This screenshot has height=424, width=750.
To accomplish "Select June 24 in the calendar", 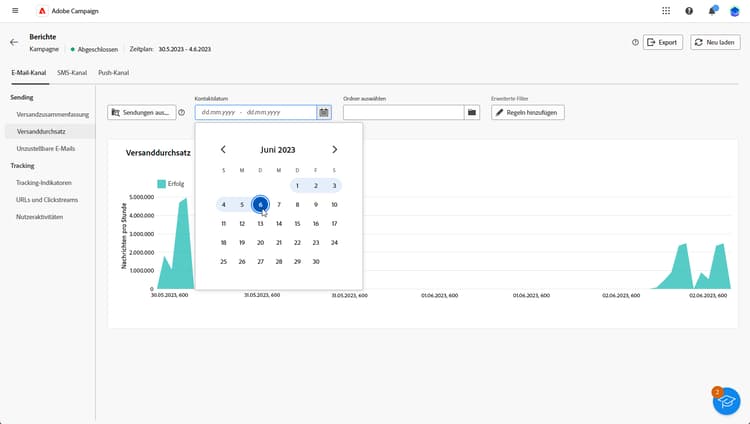I will [x=334, y=243].
